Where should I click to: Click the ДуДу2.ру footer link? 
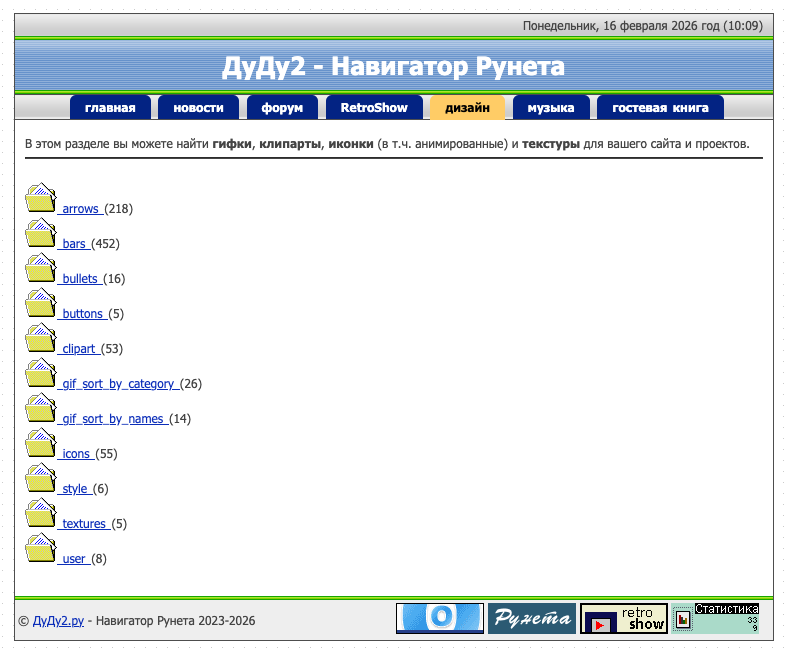57,621
